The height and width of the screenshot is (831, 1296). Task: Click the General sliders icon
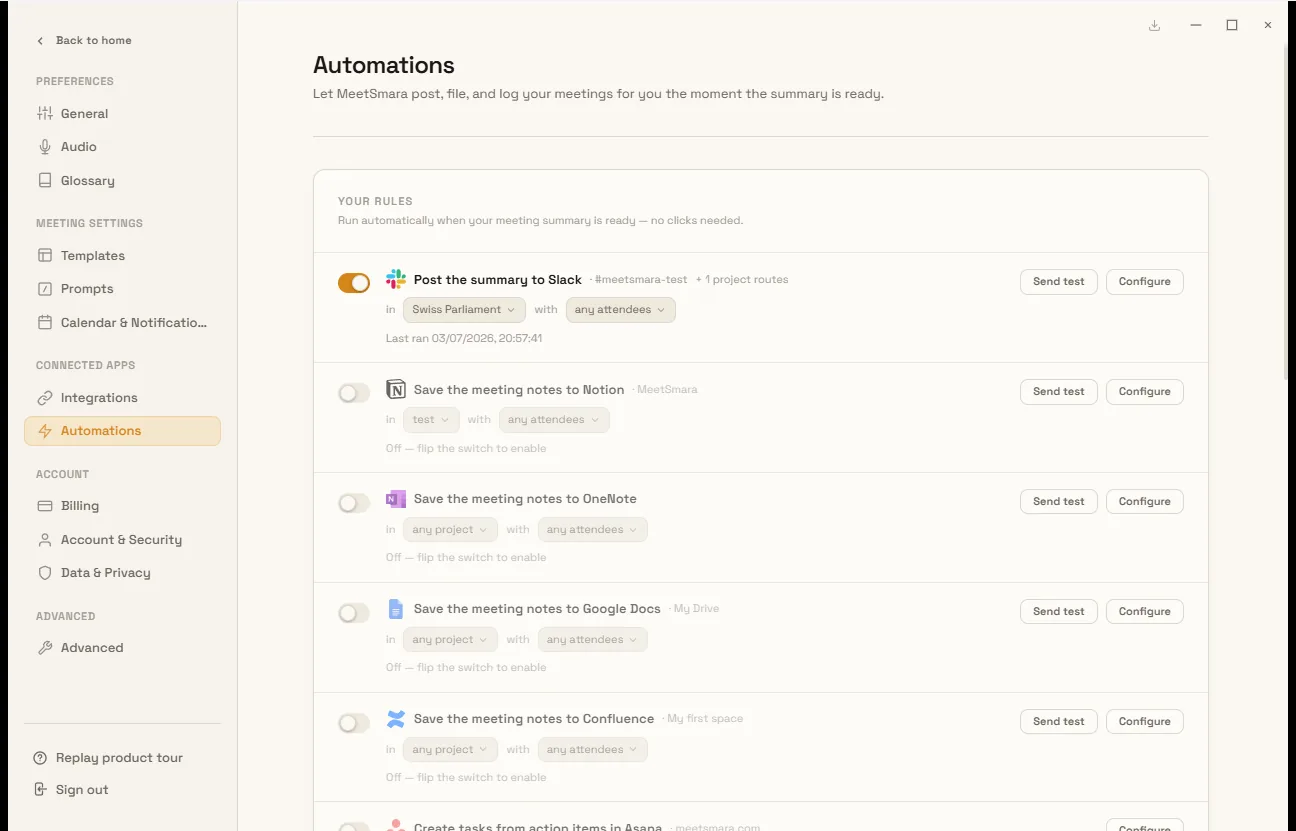pos(45,114)
